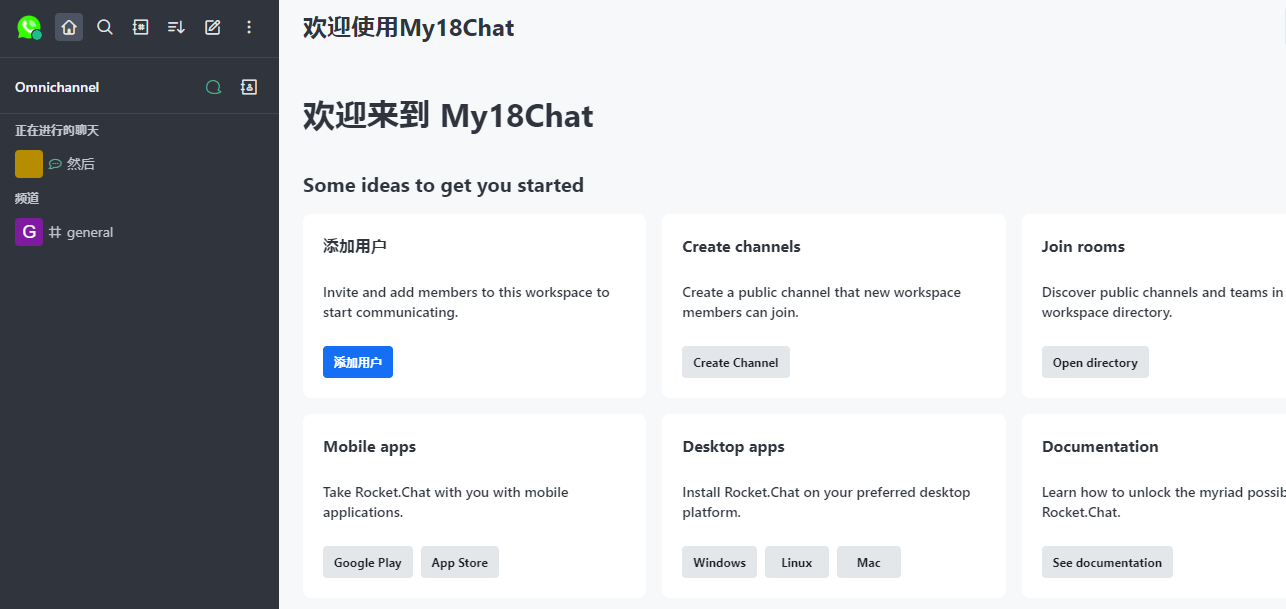
Task: Open search with magnifier icon
Action: pos(105,27)
